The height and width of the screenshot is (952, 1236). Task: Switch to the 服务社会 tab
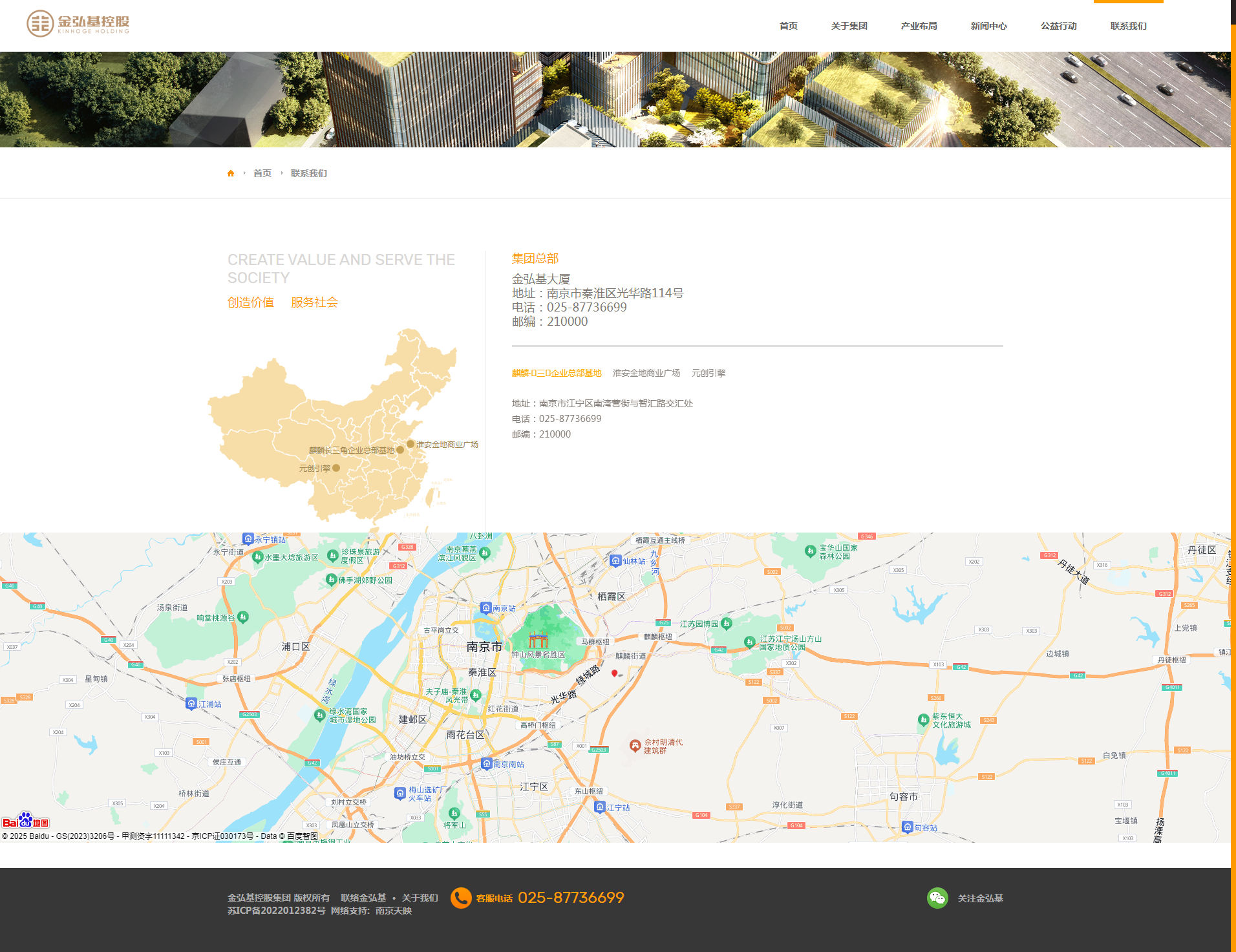click(314, 302)
